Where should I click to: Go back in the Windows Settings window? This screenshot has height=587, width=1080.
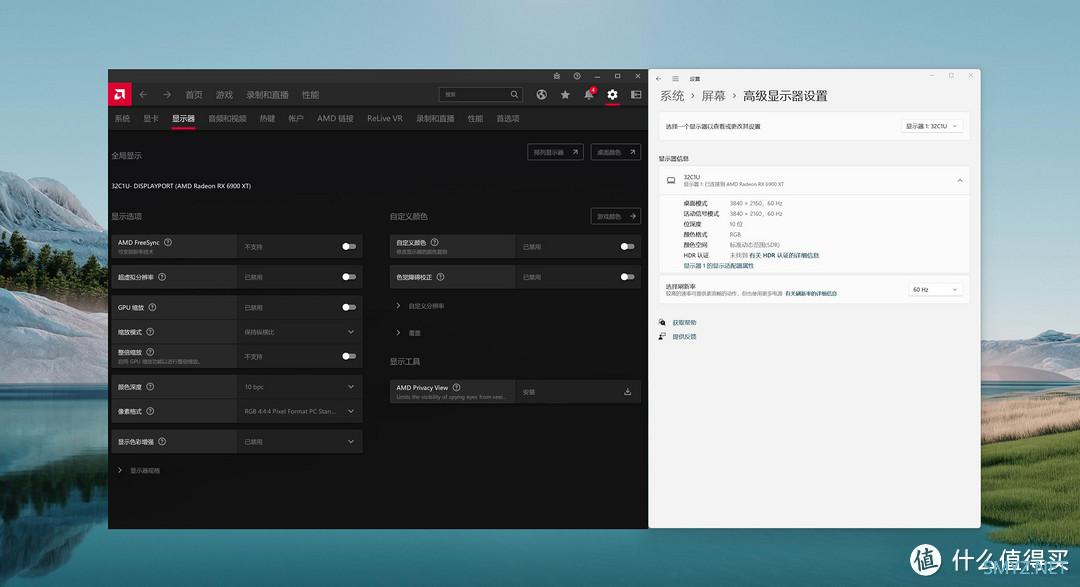658,79
